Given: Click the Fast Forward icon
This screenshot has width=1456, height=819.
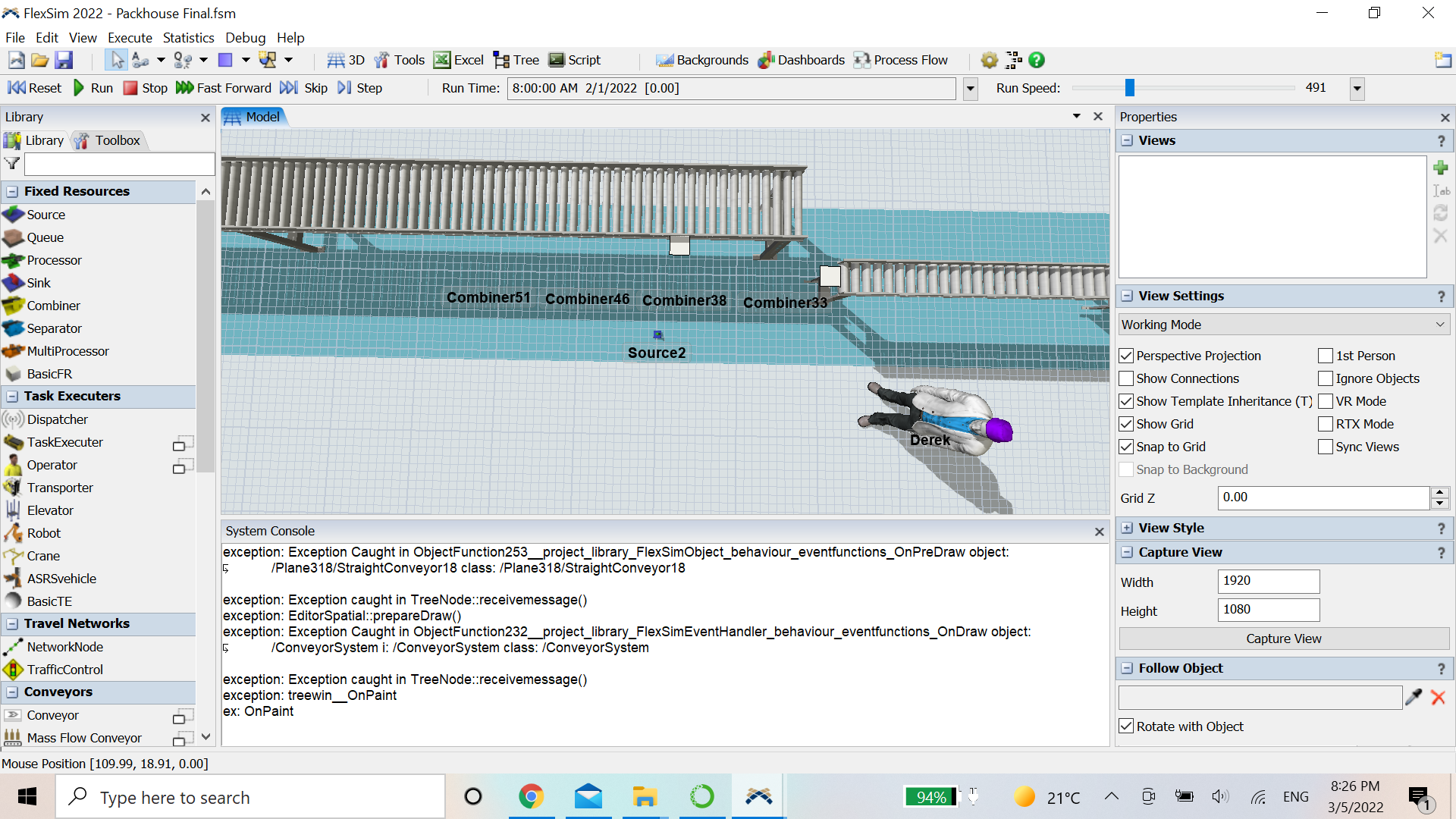Looking at the screenshot, I should pyautogui.click(x=184, y=88).
